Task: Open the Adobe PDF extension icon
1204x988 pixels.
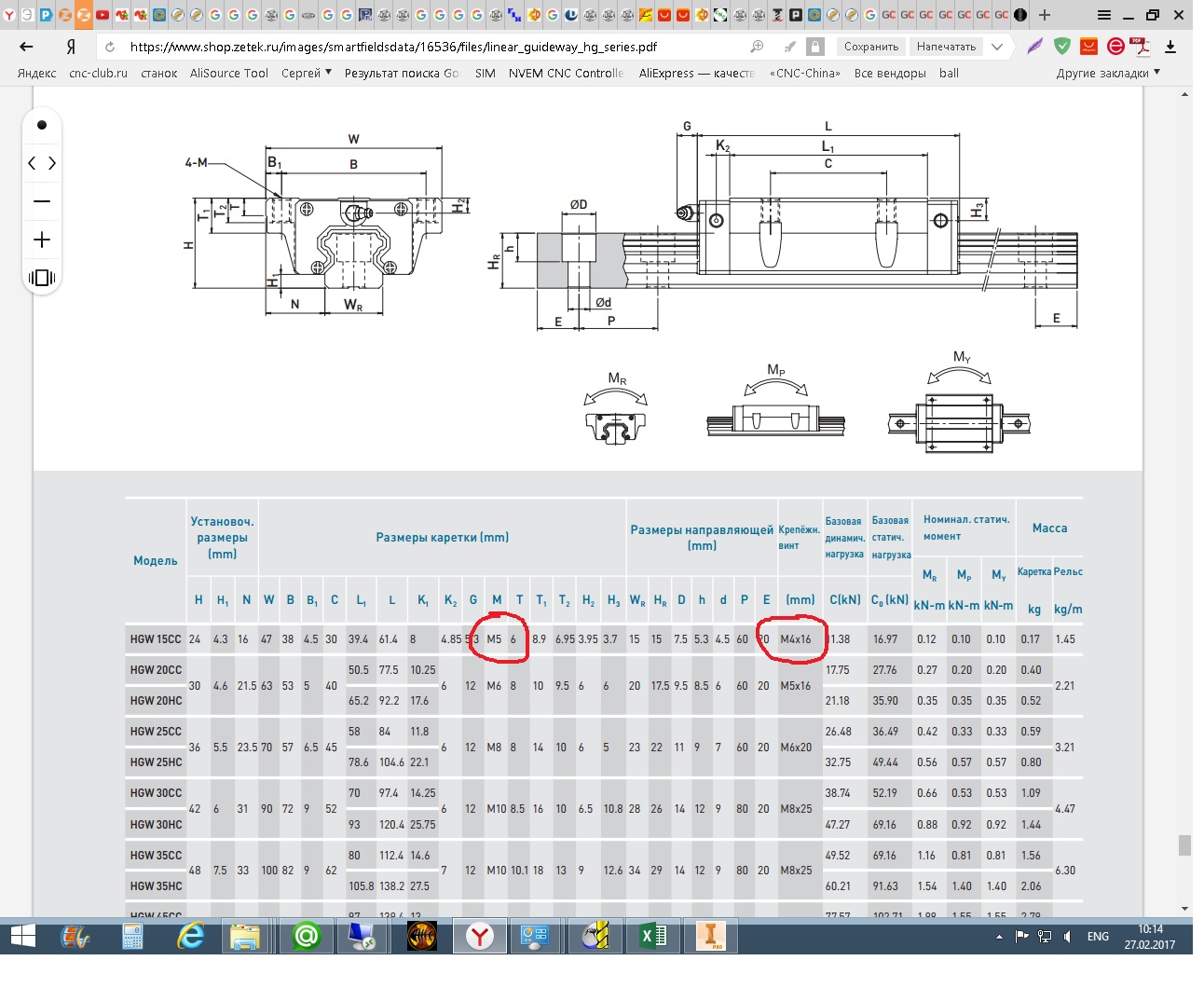Action: tap(1140, 46)
